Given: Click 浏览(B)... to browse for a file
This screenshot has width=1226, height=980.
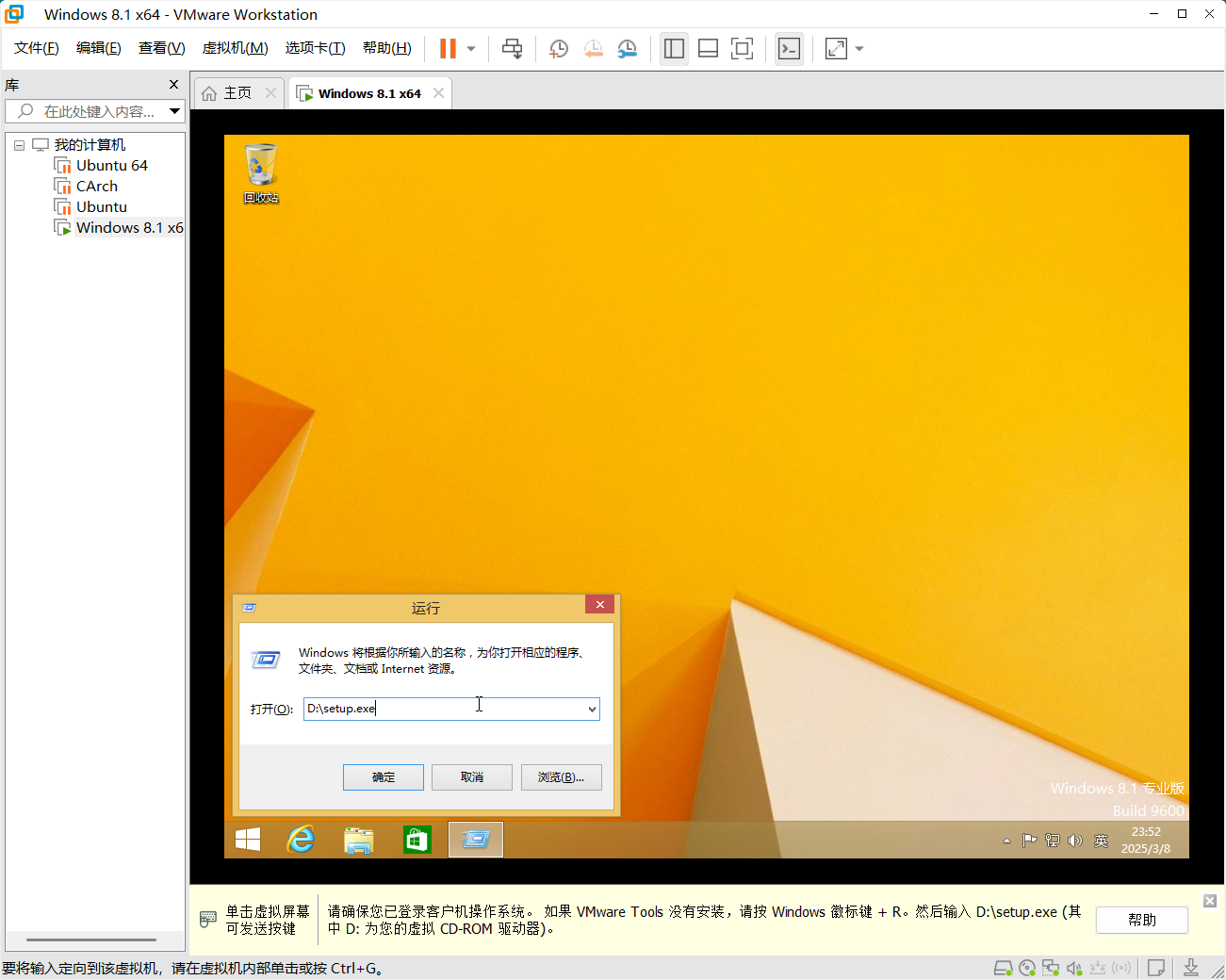Looking at the screenshot, I should pyautogui.click(x=562, y=777).
